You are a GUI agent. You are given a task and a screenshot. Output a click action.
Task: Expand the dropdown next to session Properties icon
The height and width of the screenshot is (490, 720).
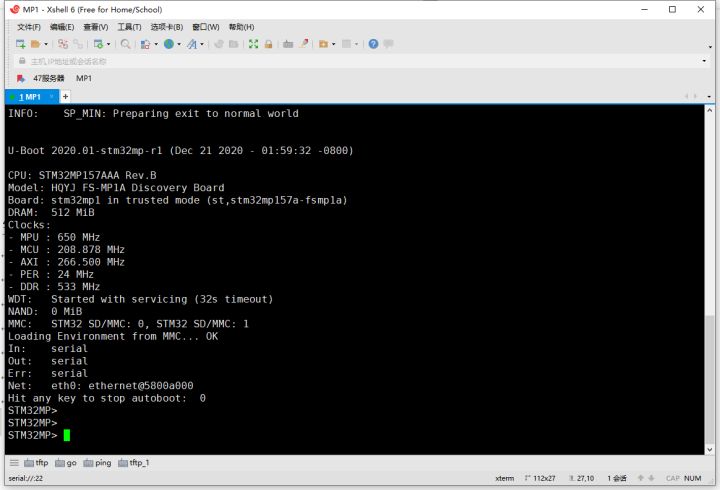[x=108, y=44]
